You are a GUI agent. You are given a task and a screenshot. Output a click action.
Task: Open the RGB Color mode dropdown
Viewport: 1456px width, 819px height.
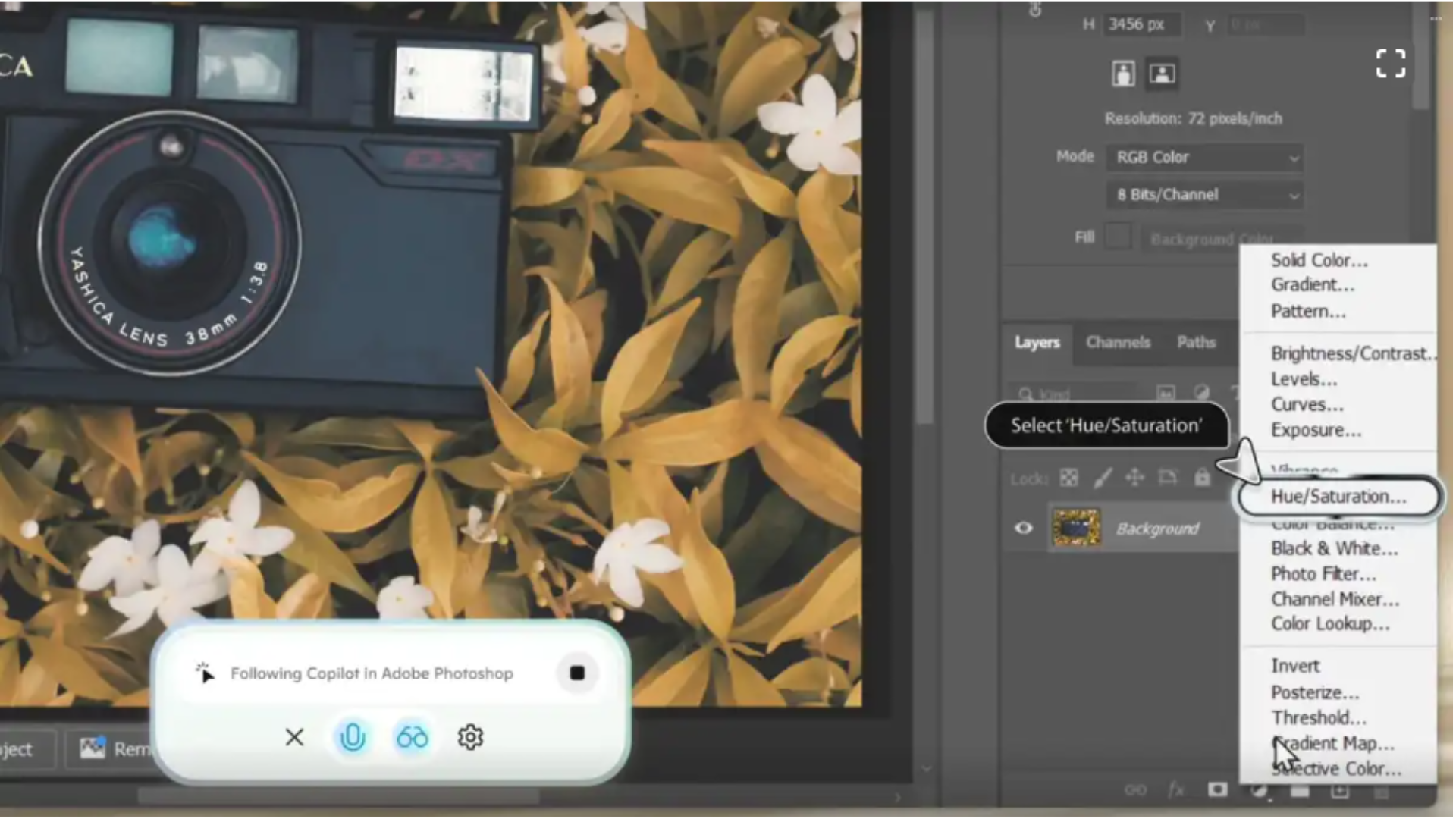point(1204,158)
